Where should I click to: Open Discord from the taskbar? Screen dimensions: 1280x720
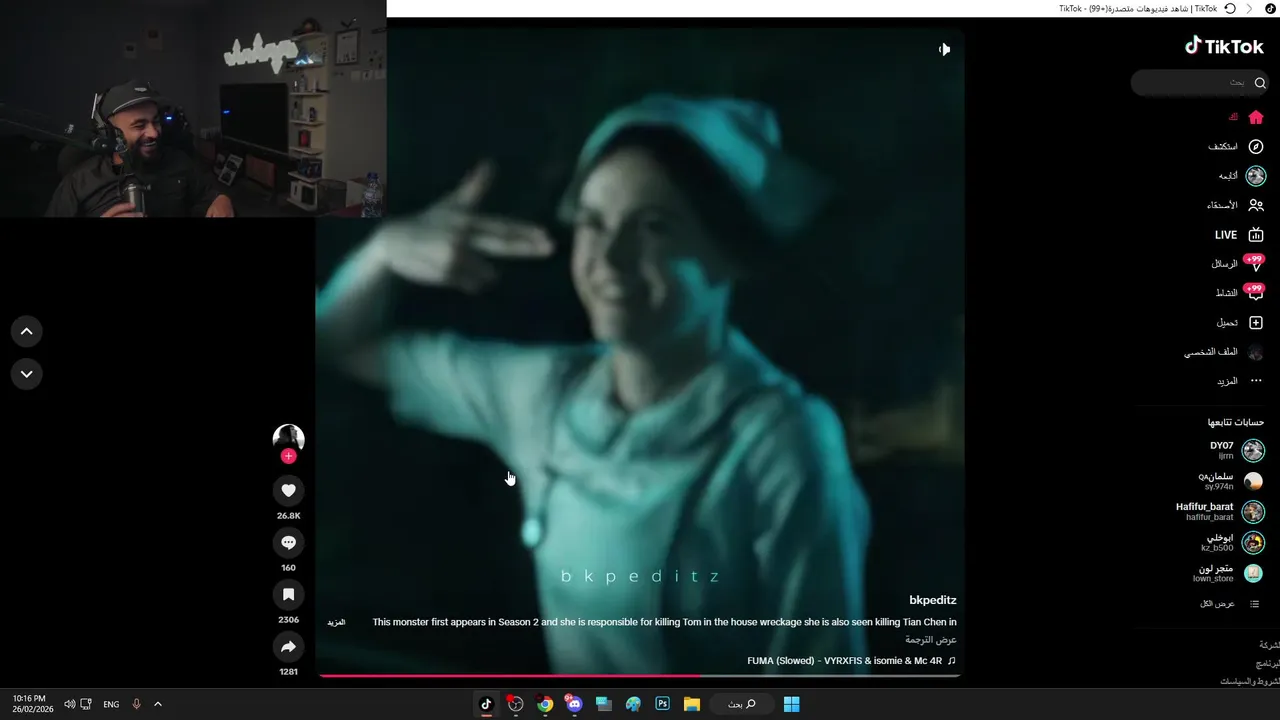coord(574,704)
